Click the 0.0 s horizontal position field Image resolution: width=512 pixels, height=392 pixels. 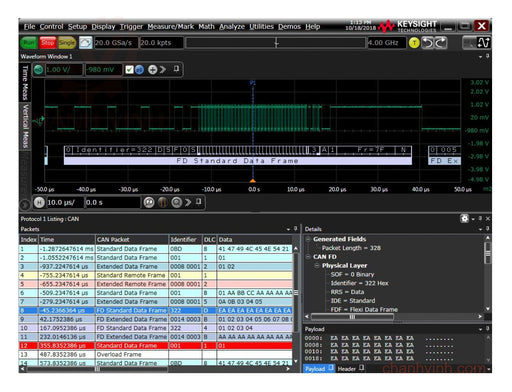[x=113, y=202]
